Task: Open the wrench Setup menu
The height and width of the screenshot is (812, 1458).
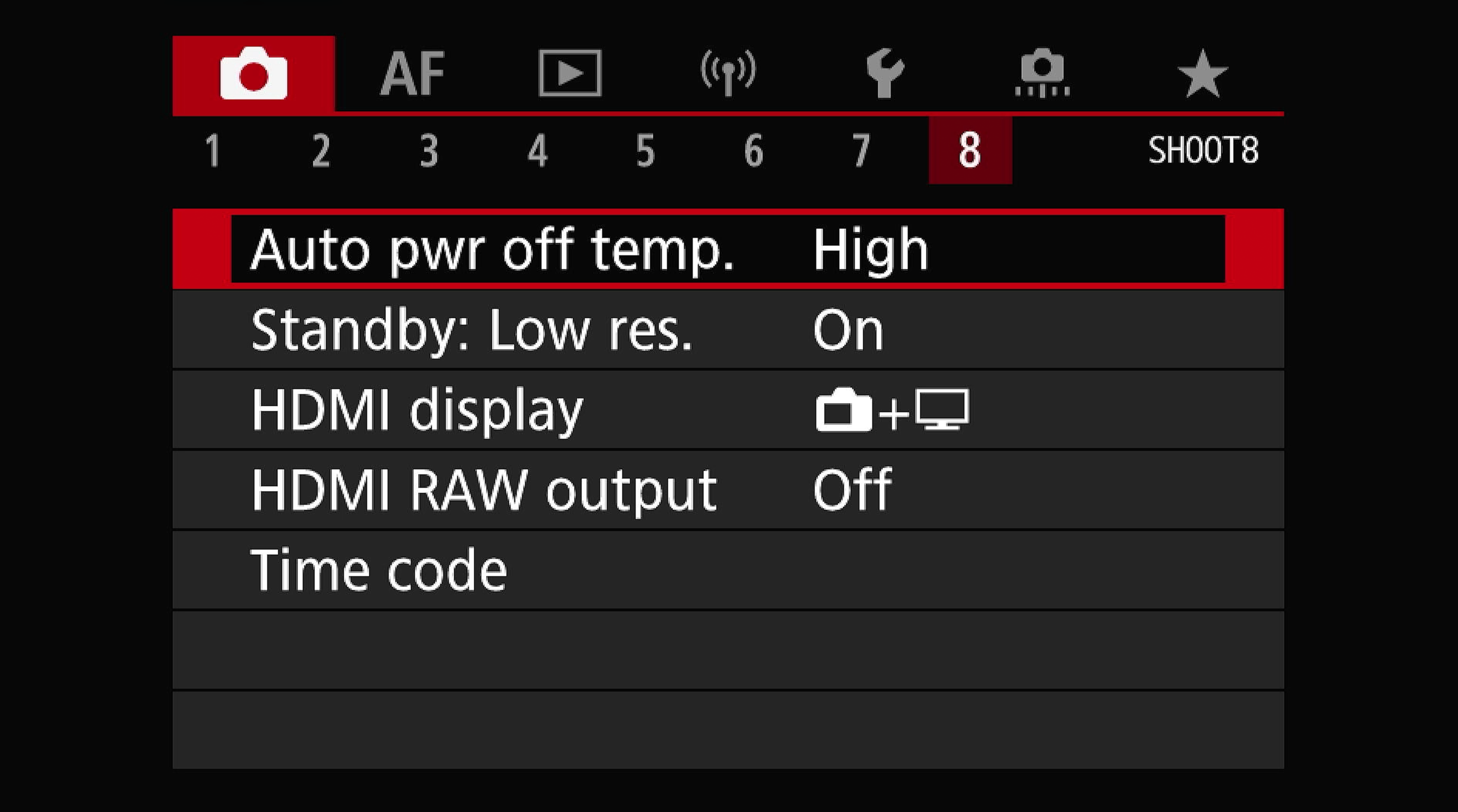Action: pyautogui.click(x=885, y=74)
